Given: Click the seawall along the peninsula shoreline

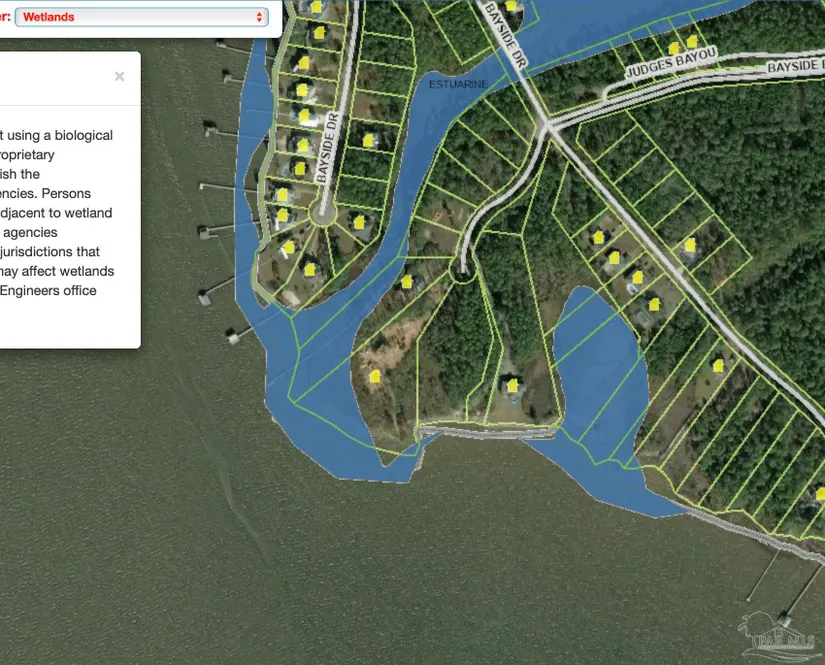Looking at the screenshot, I should (x=485, y=430).
